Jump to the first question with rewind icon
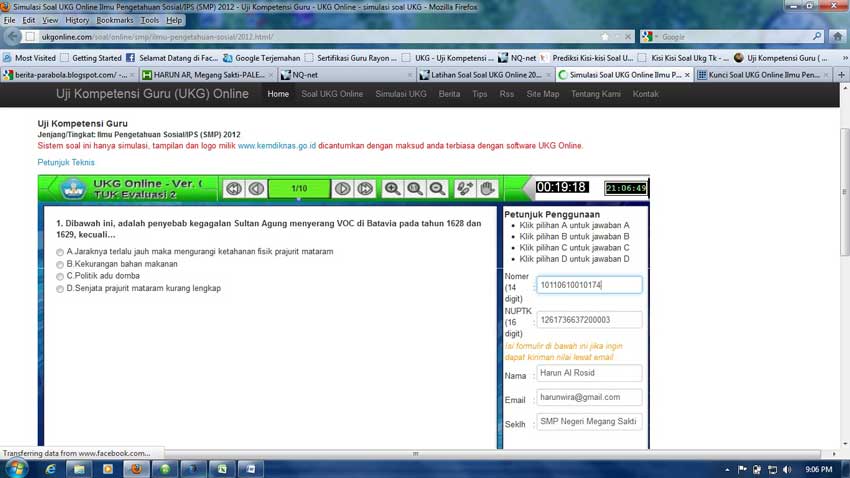Screen dimensions: 850x478 (x=234, y=188)
